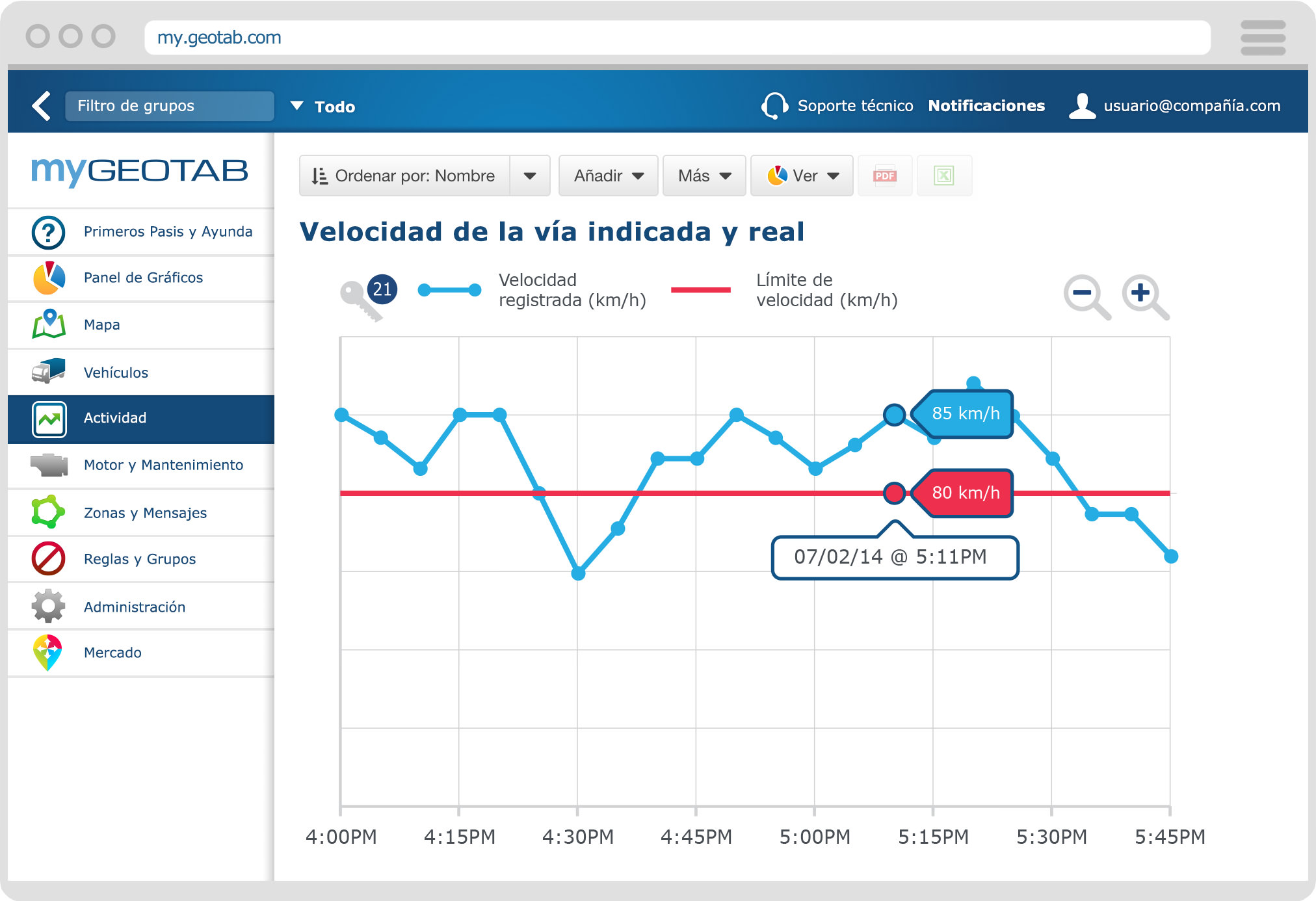Click the 07/02/14 @ 5:11PM date label
Screen dimensions: 1316x901
point(895,557)
